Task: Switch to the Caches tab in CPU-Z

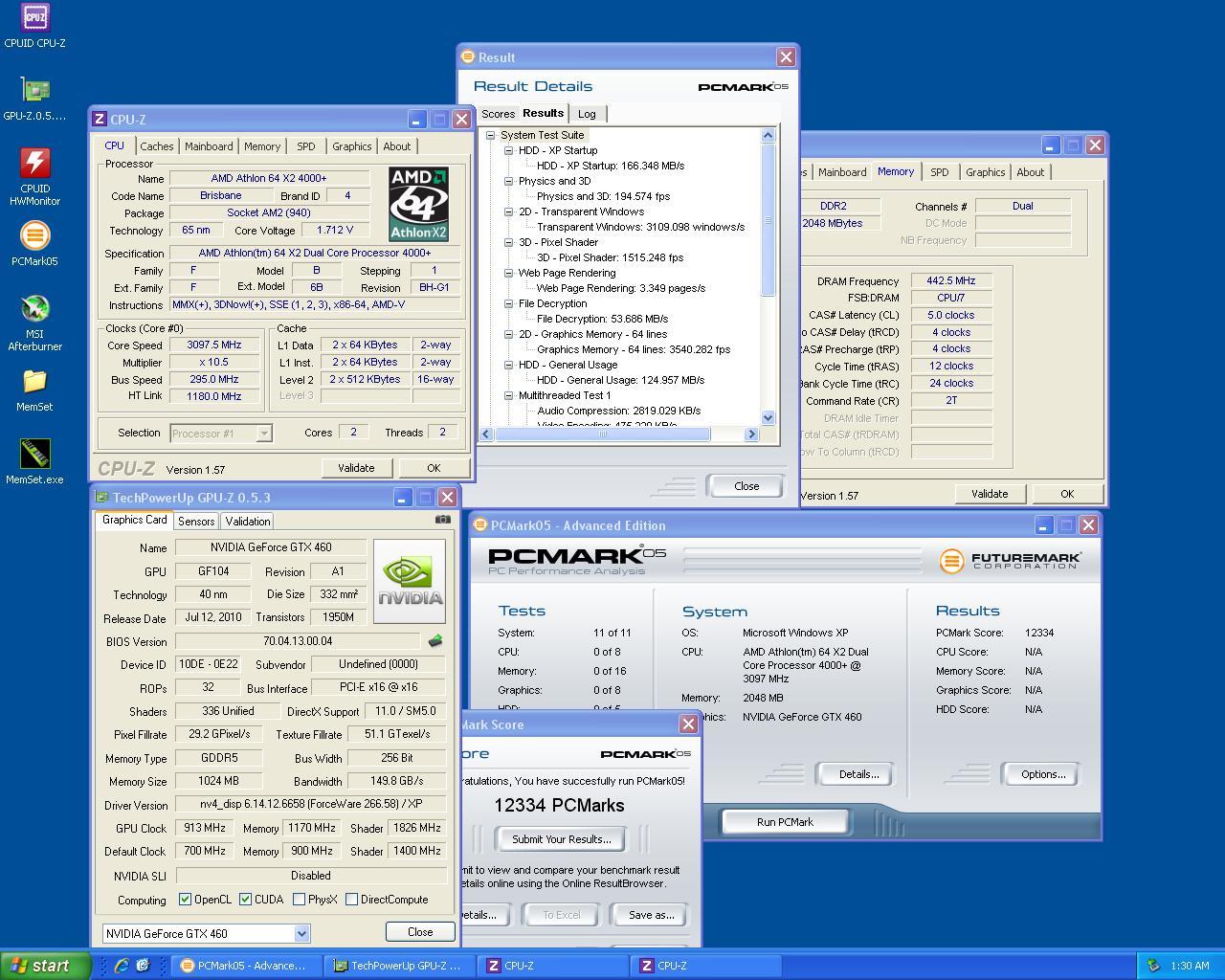Action: click(x=157, y=146)
